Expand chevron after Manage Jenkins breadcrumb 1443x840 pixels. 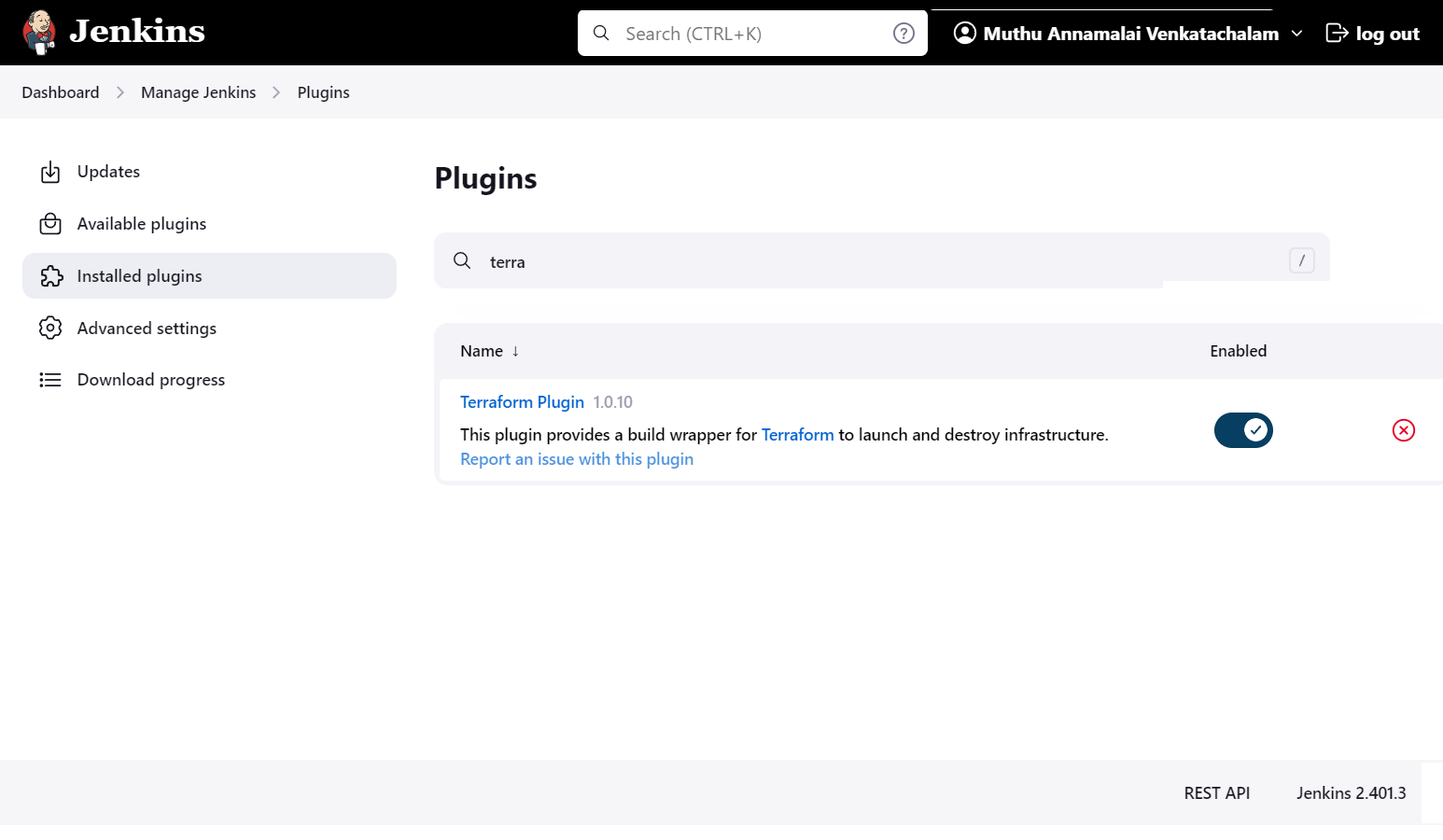[x=276, y=92]
